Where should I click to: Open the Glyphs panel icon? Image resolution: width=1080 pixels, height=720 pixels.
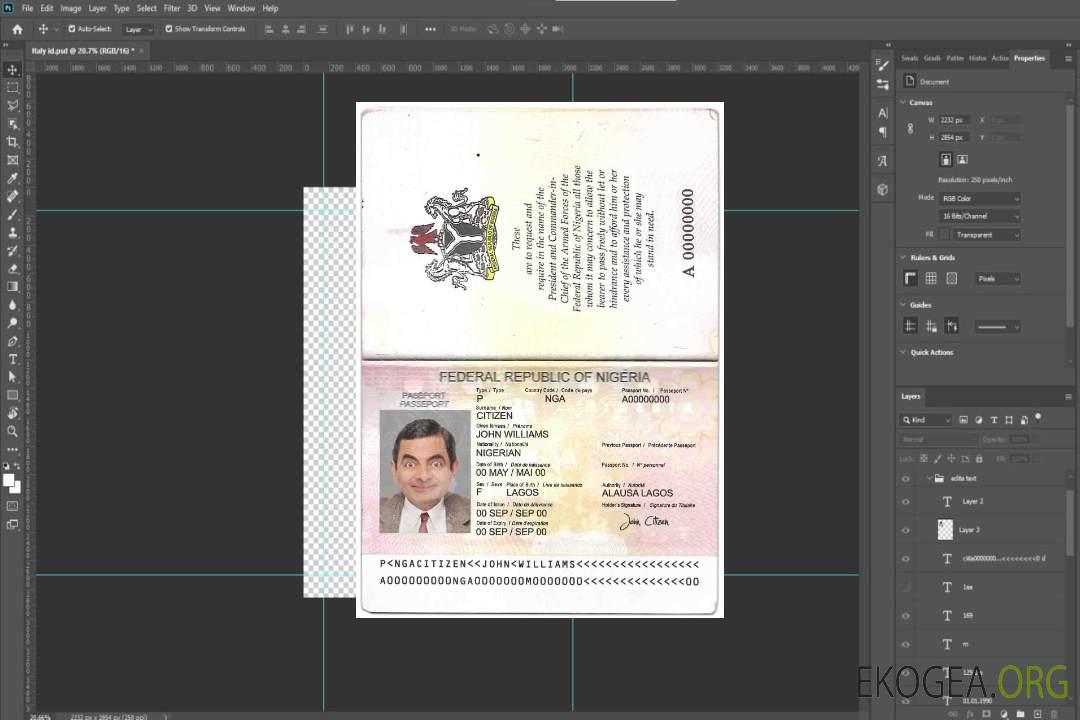883,161
